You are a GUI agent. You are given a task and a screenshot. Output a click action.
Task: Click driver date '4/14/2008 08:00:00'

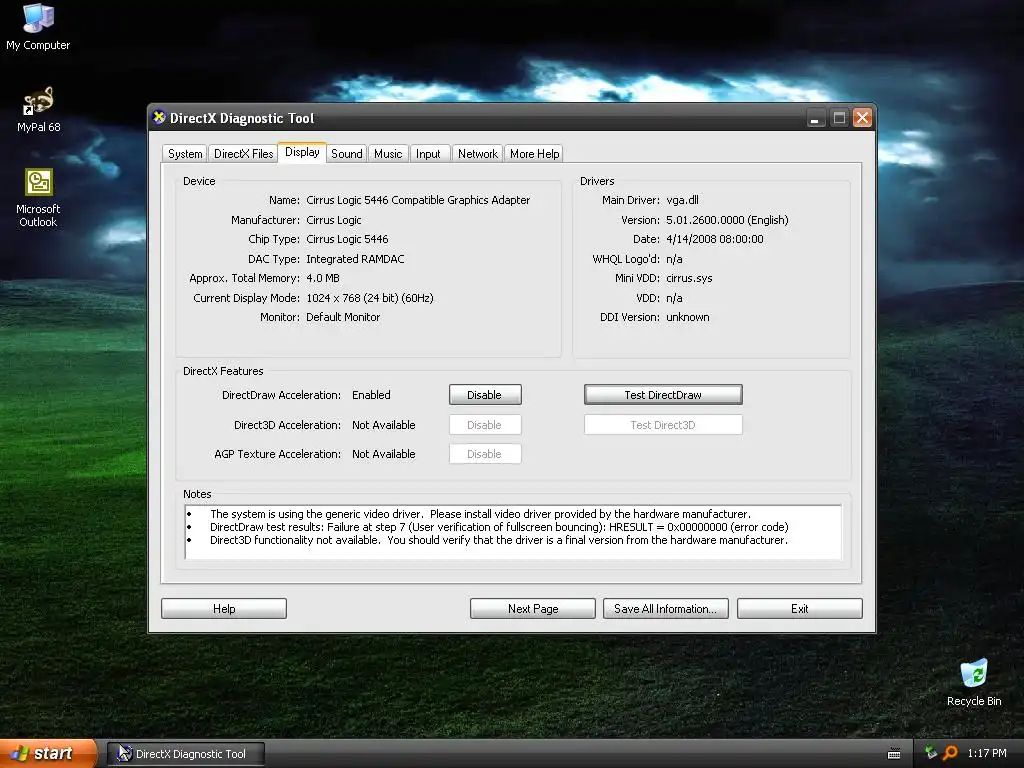coord(714,239)
